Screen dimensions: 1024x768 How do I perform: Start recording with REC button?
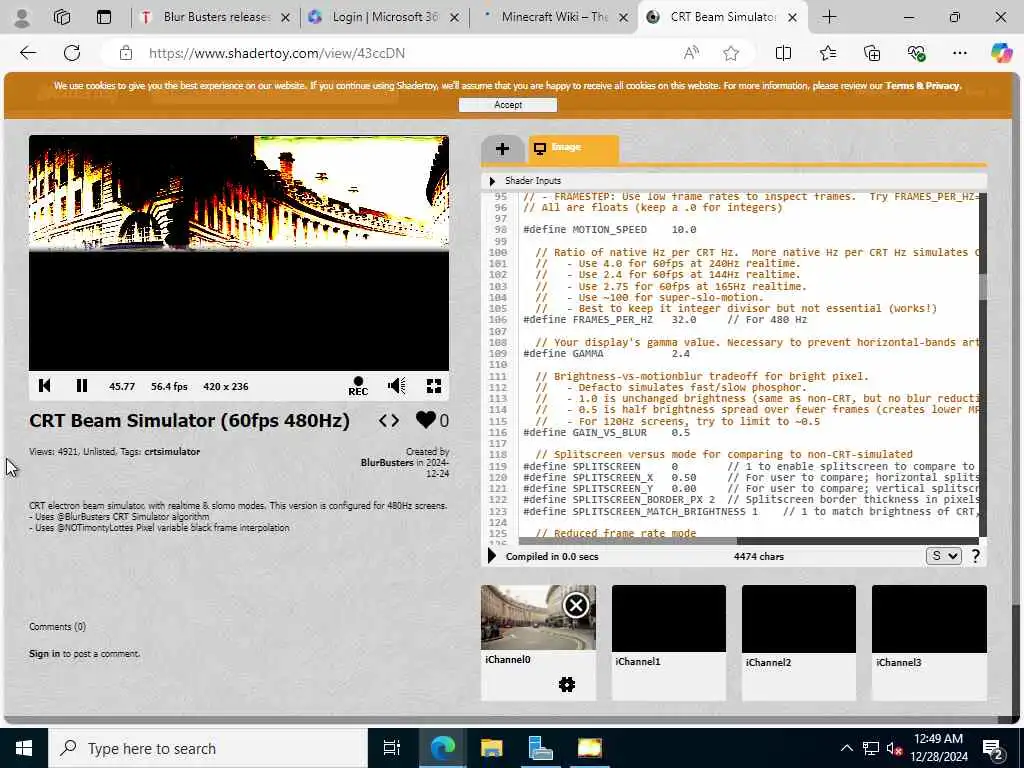point(358,386)
